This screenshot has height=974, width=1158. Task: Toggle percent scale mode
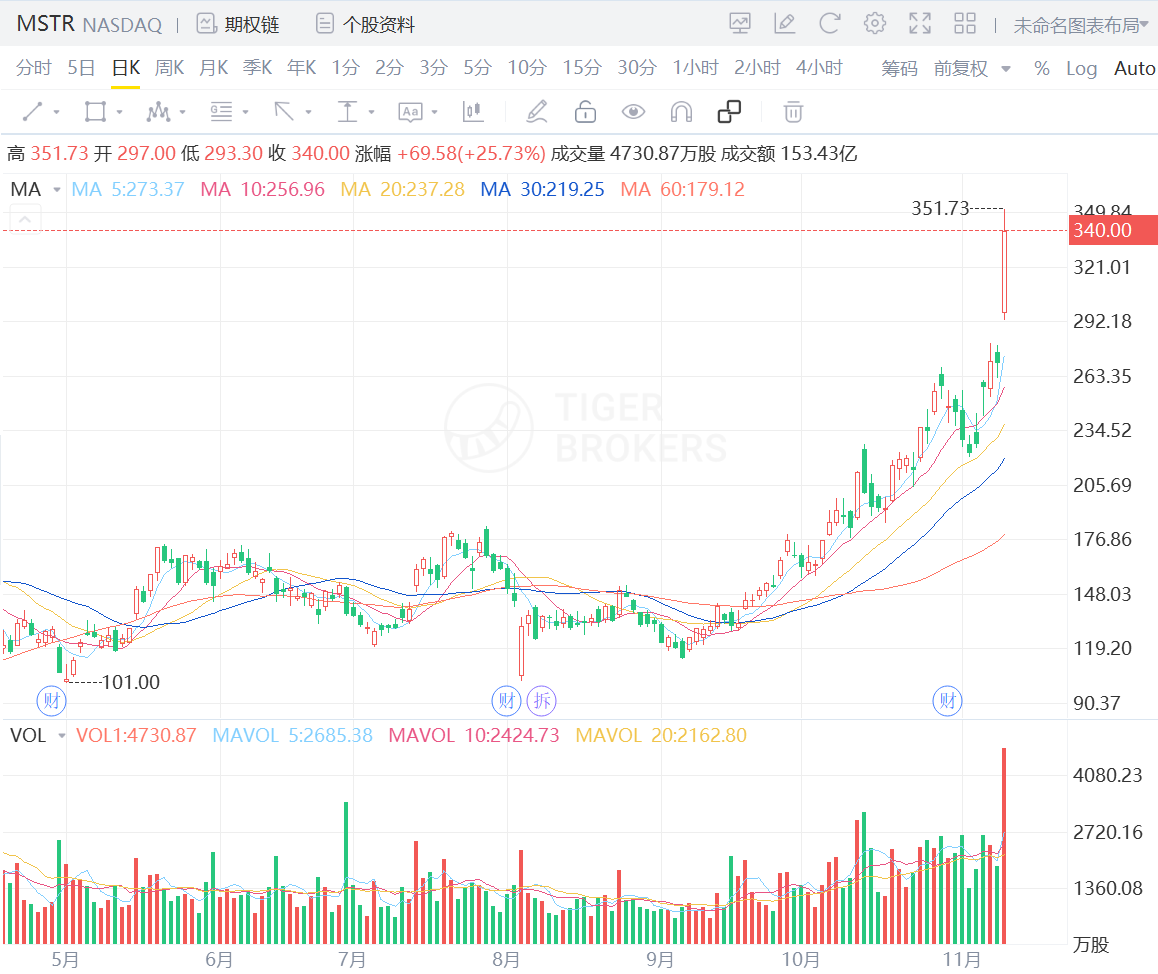(1041, 69)
